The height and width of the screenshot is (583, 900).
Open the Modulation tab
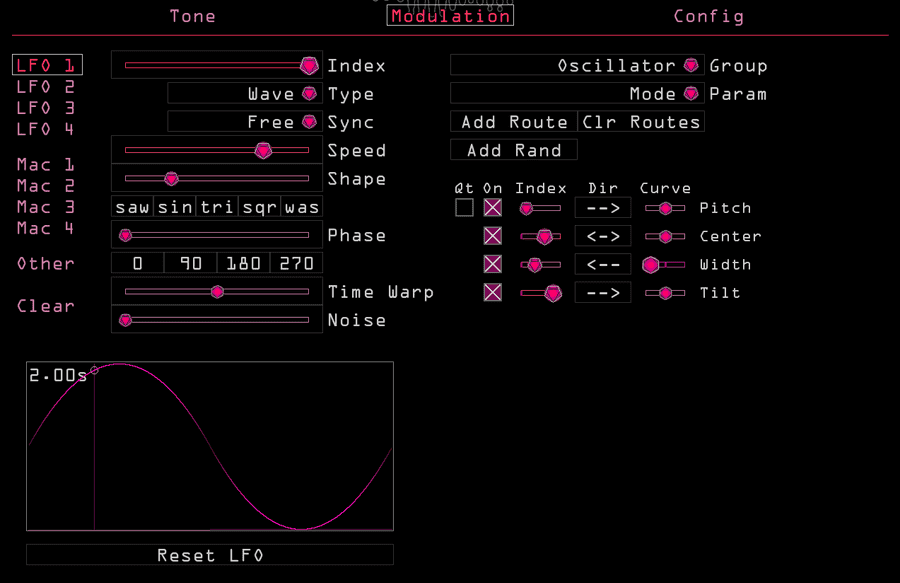pos(450,16)
